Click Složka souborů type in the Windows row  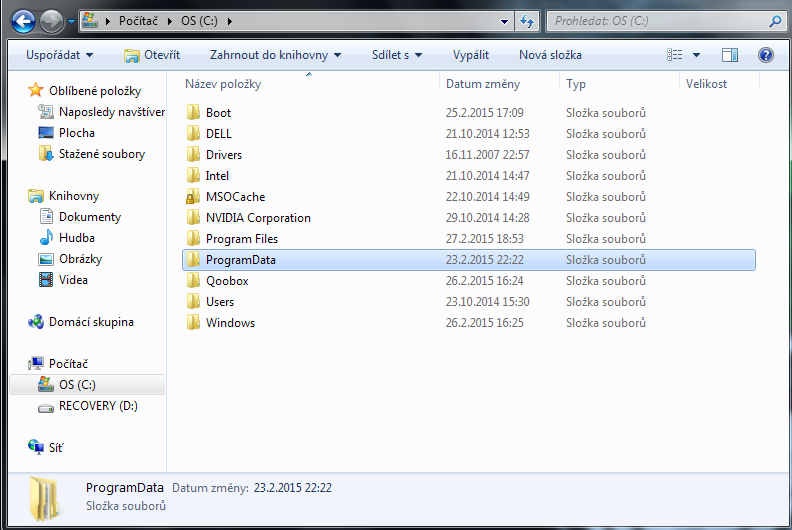click(606, 323)
